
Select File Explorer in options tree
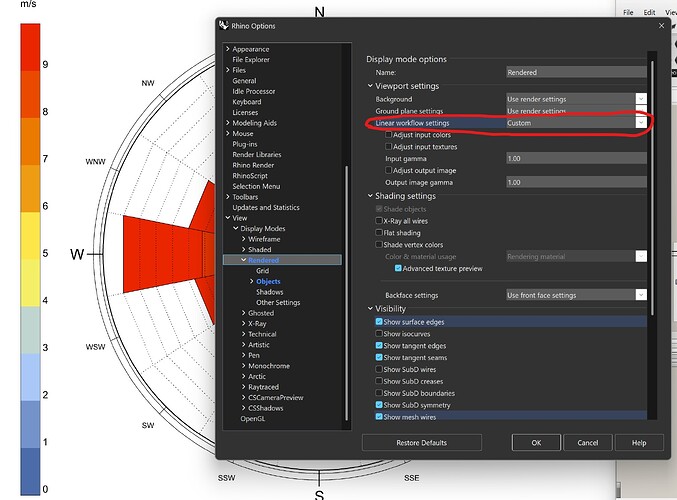[251, 60]
